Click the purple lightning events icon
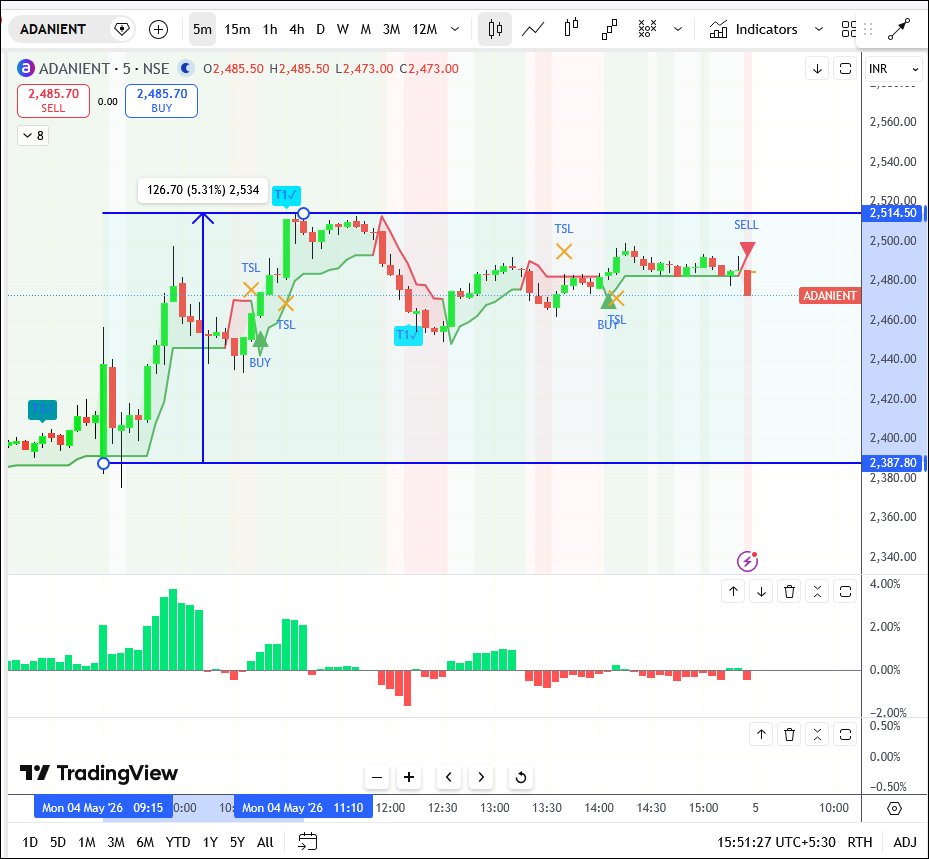The width and height of the screenshot is (929, 859). click(x=747, y=560)
